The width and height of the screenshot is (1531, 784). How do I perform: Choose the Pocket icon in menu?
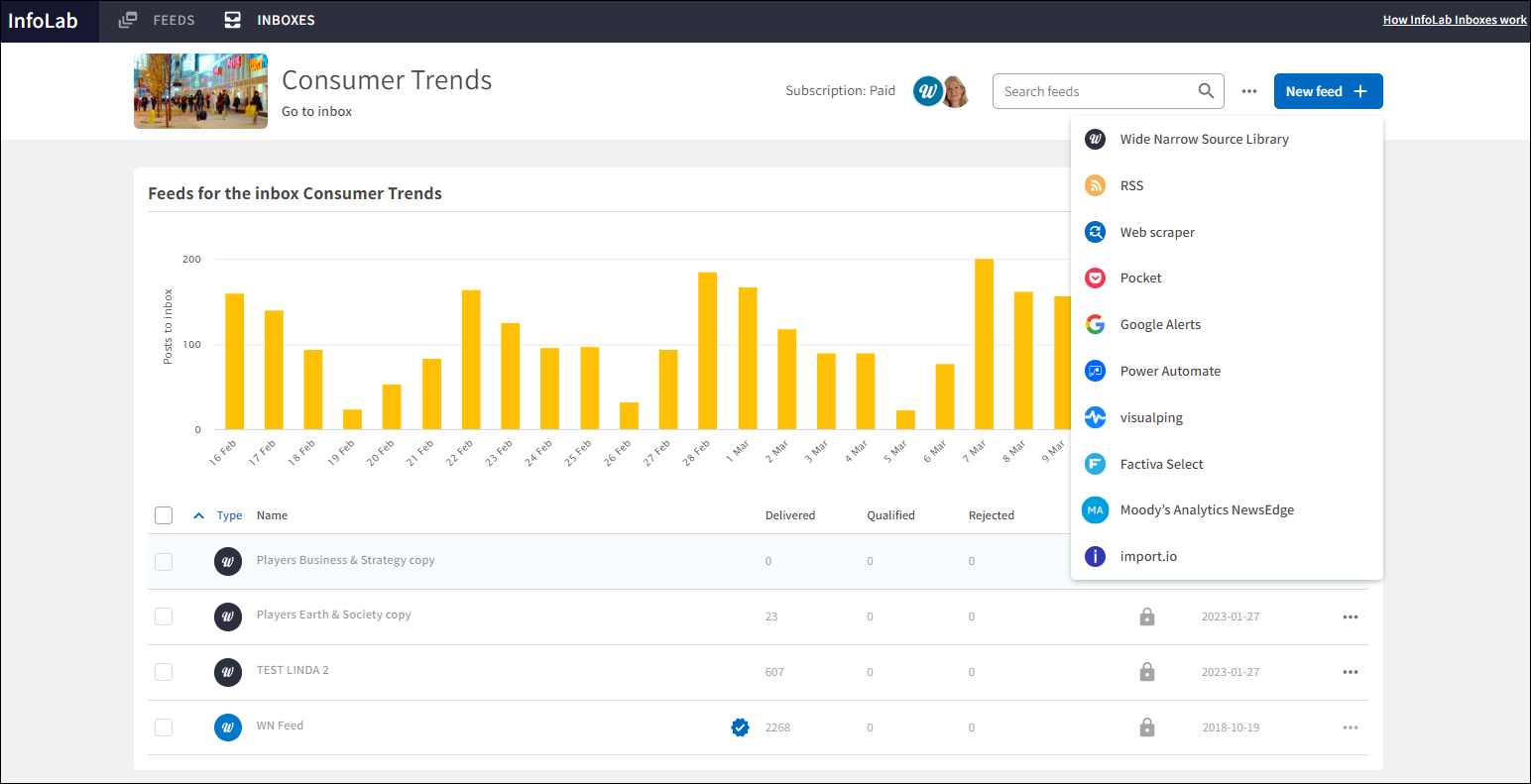(1095, 279)
